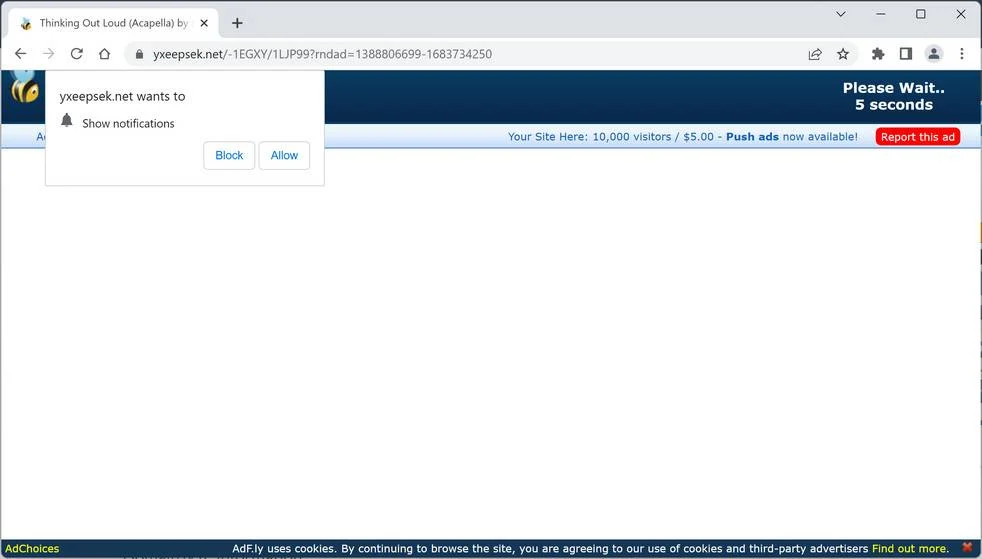This screenshot has height=559, width=982.
Task: Reload the current page
Action: pyautogui.click(x=76, y=54)
